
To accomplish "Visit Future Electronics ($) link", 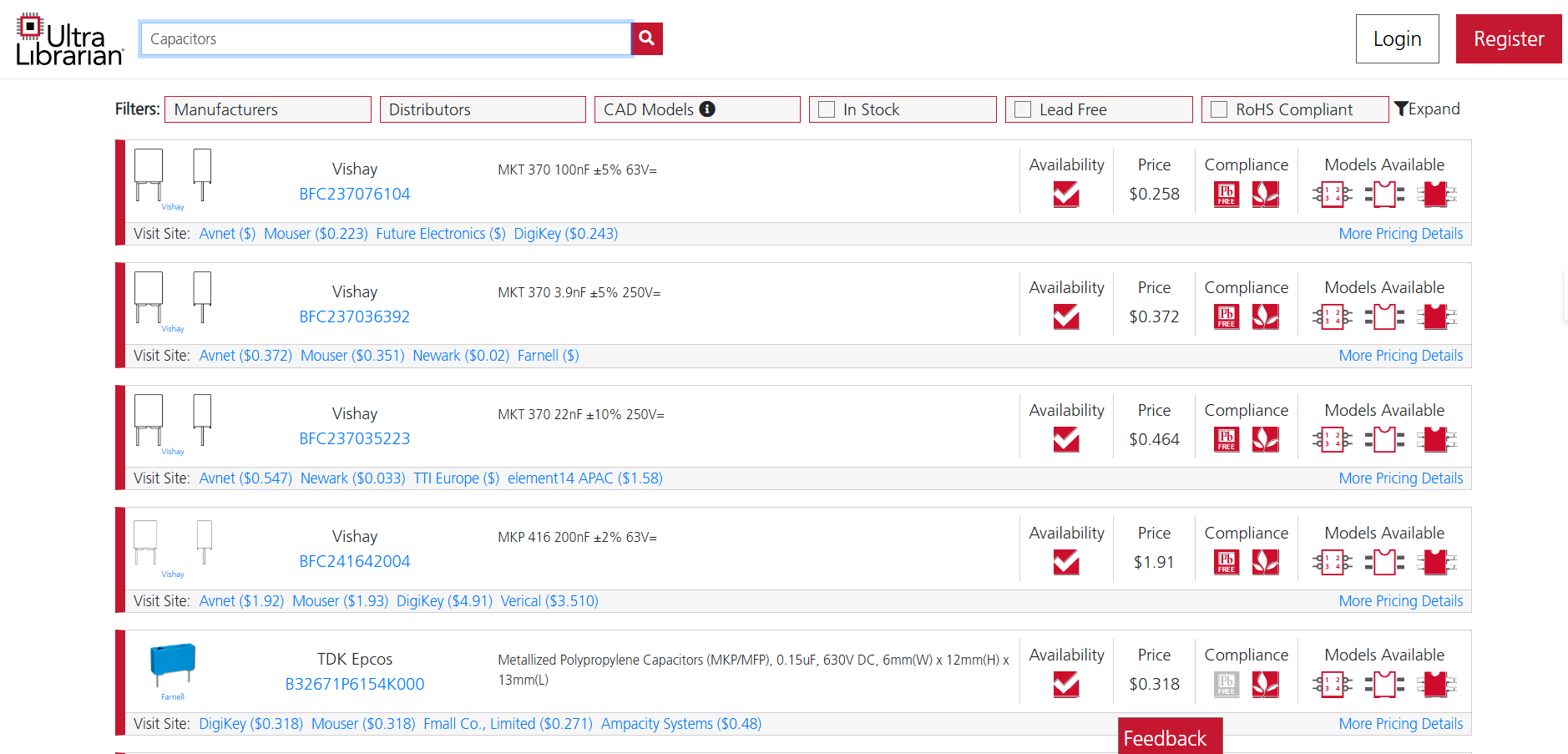I will click(x=441, y=234).
